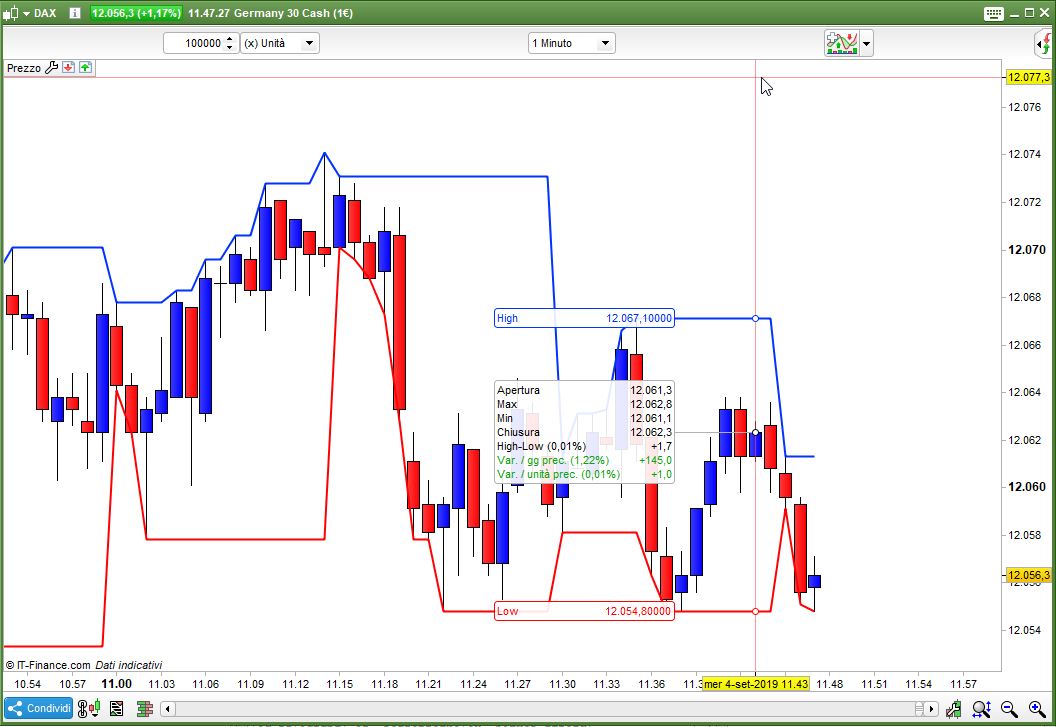Click the Prezzo panel label
This screenshot has height=727, width=1056.
tap(24, 68)
